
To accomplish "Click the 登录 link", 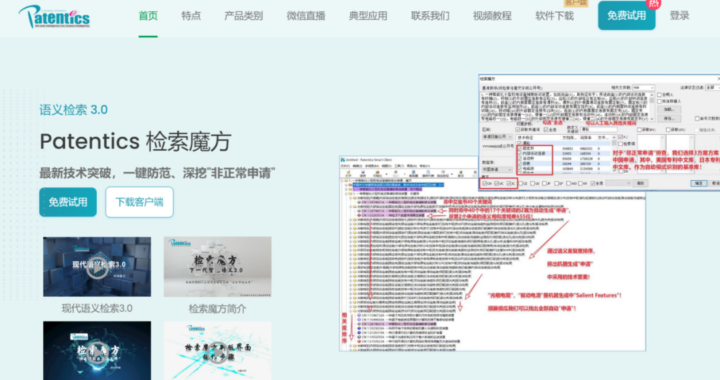I will click(679, 16).
